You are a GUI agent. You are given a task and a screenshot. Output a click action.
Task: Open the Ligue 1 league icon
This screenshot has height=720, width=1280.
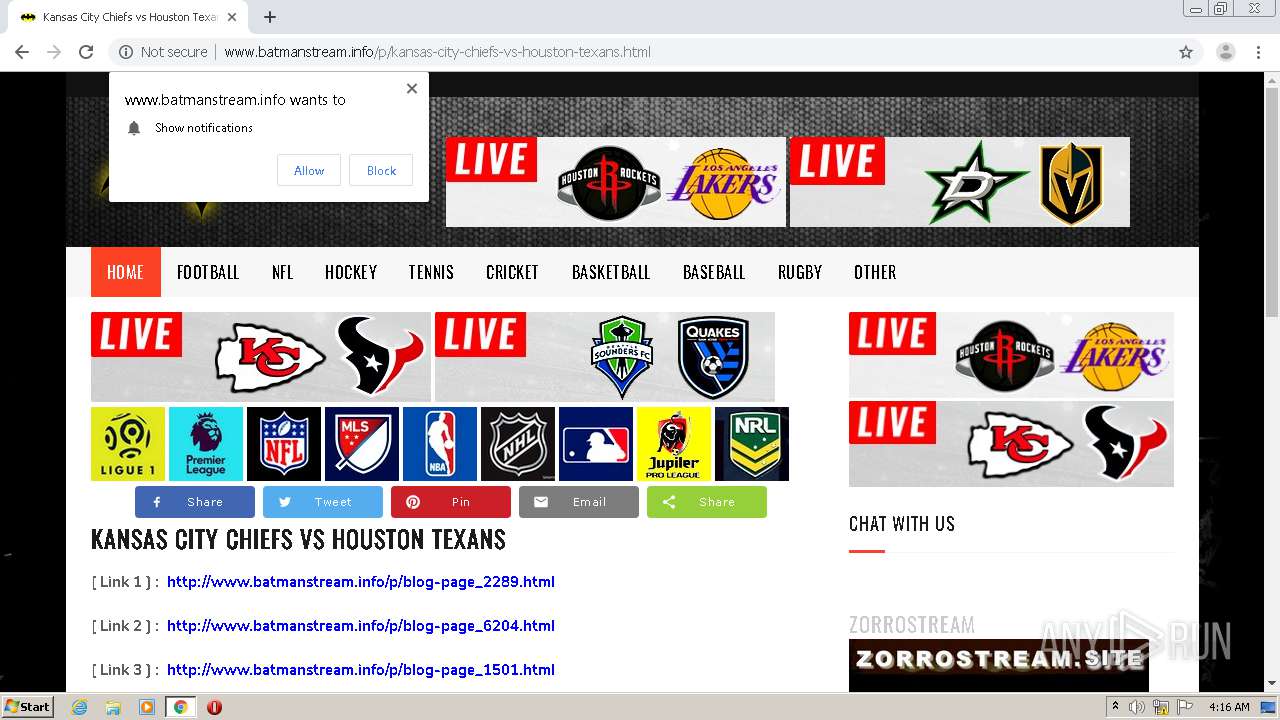coord(128,444)
